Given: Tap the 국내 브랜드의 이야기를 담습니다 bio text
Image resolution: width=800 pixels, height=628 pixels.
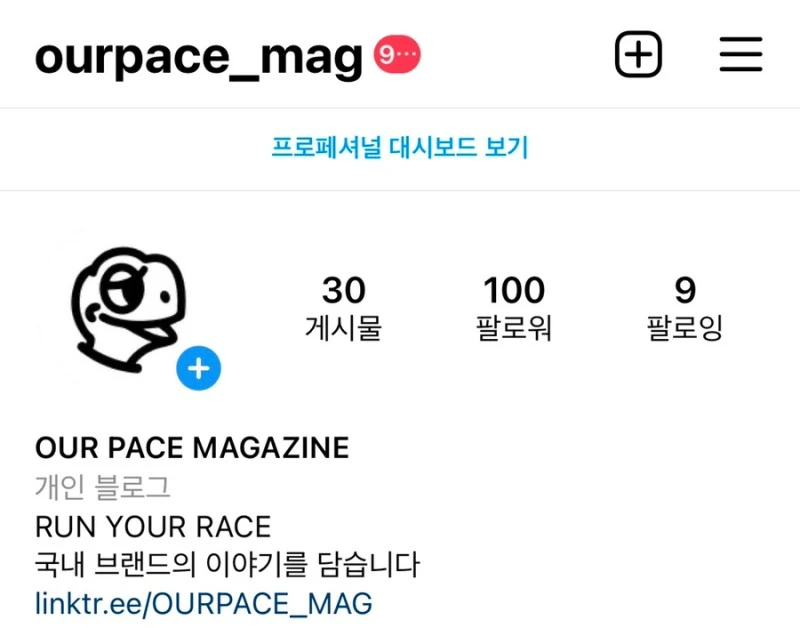Looking at the screenshot, I should (227, 564).
